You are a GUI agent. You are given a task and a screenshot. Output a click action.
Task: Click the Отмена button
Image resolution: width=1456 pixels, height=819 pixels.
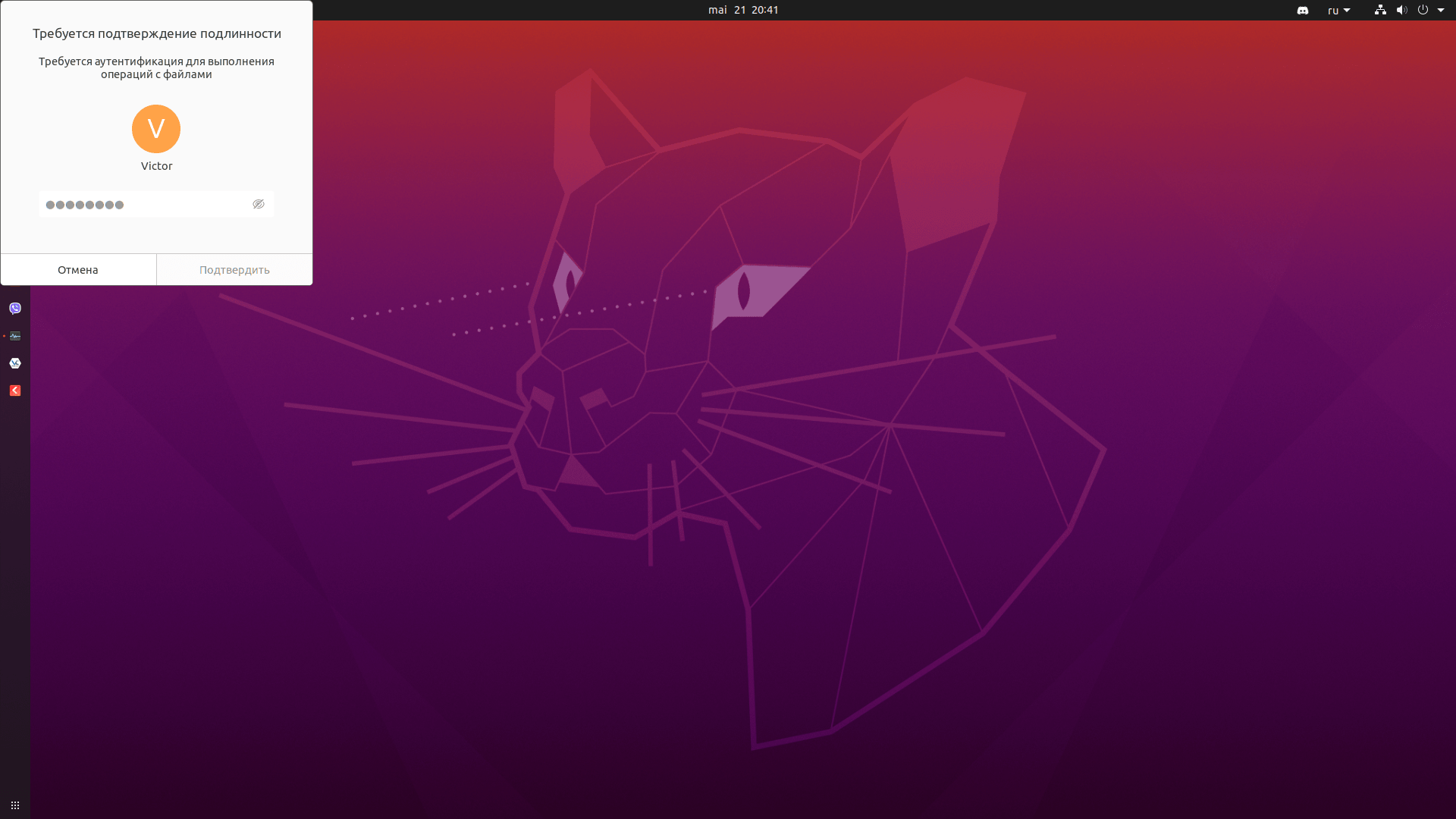pos(78,270)
